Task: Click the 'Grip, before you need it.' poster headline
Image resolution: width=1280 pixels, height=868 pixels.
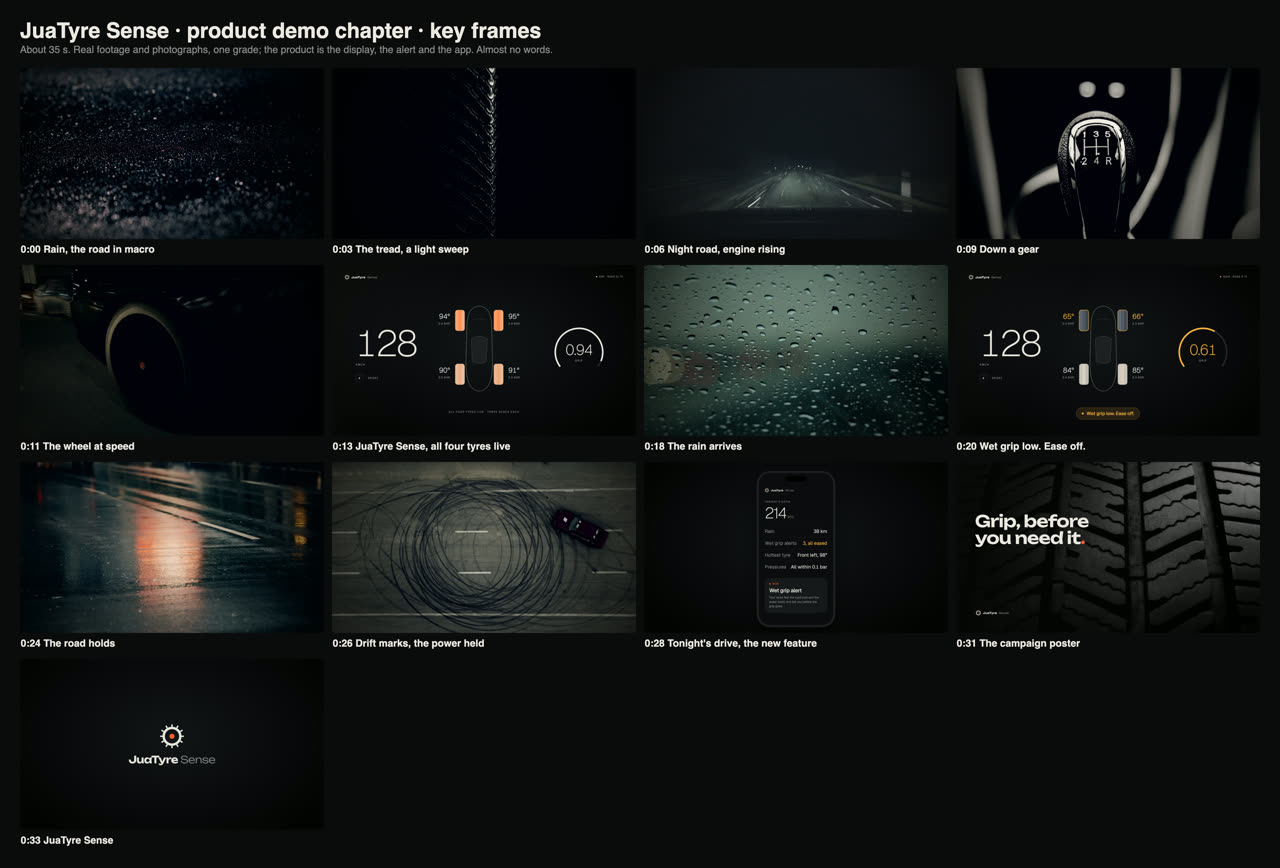Action: [x=1032, y=530]
